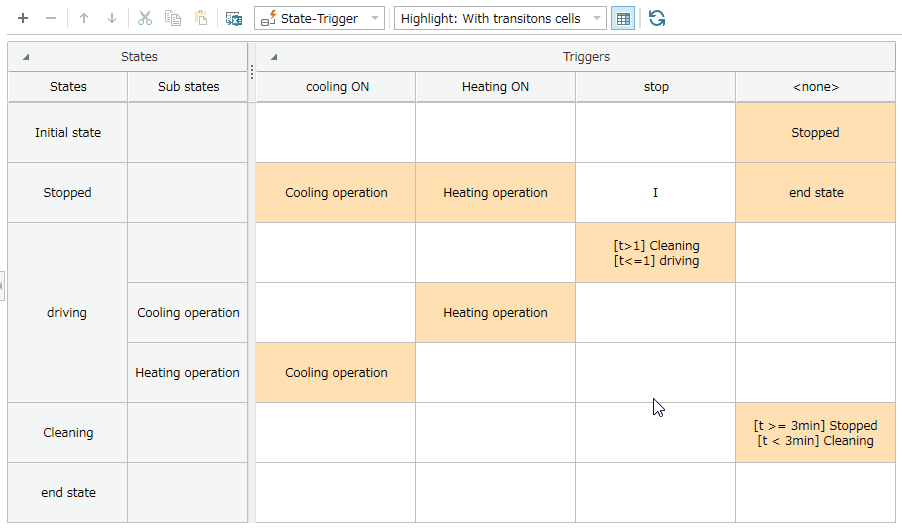
Task: Click the plus icon to add a row
Action: (x=23, y=18)
